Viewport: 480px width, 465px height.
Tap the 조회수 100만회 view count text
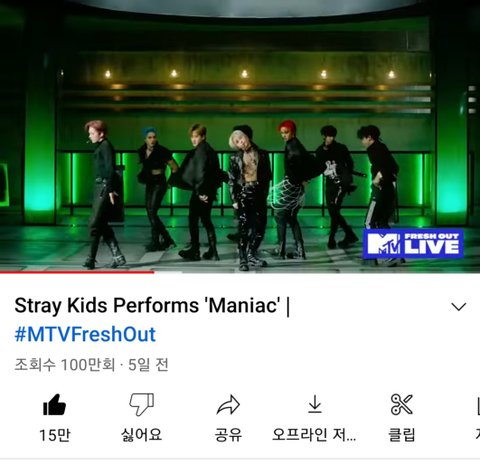pos(65,365)
